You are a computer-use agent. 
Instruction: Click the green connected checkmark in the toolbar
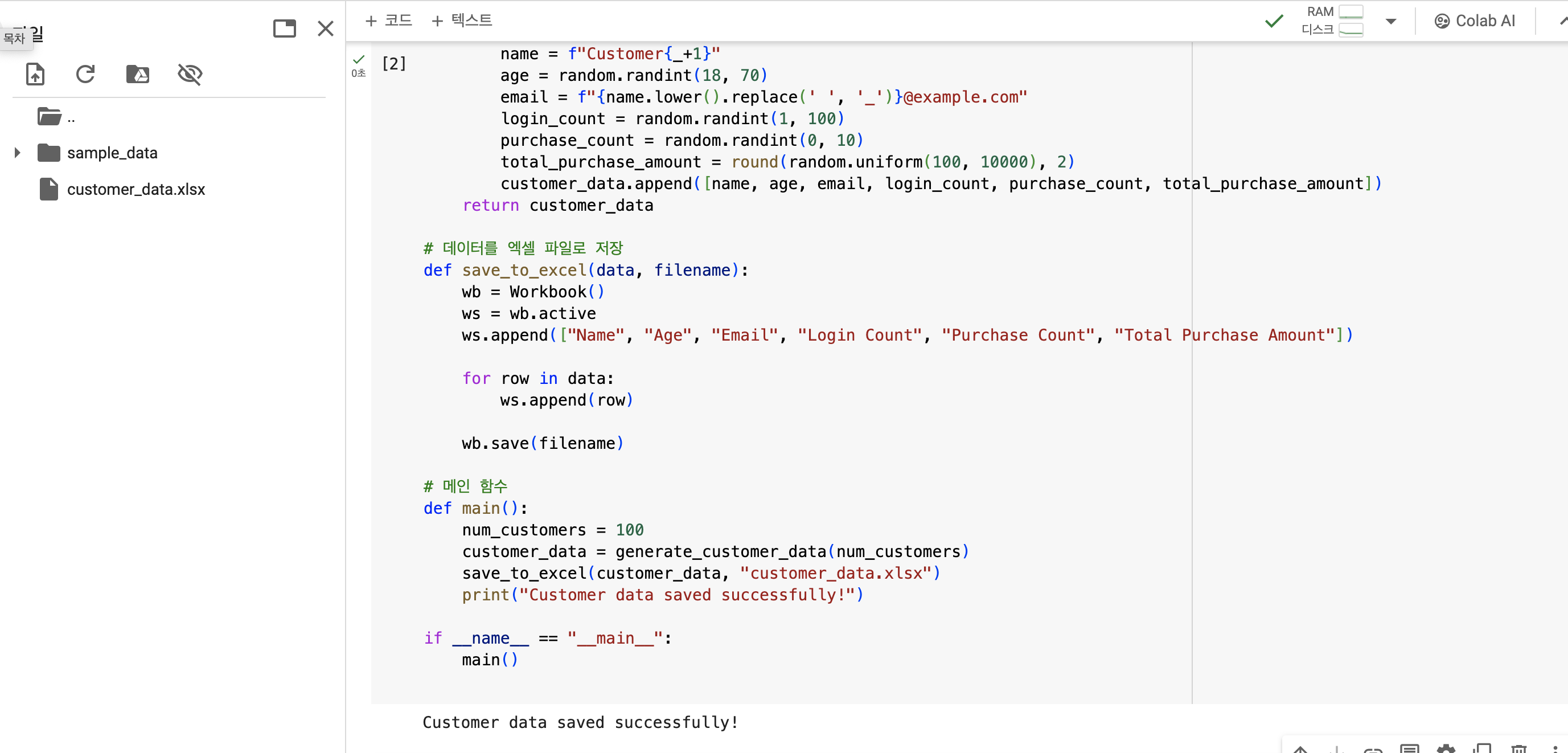pos(1274,21)
